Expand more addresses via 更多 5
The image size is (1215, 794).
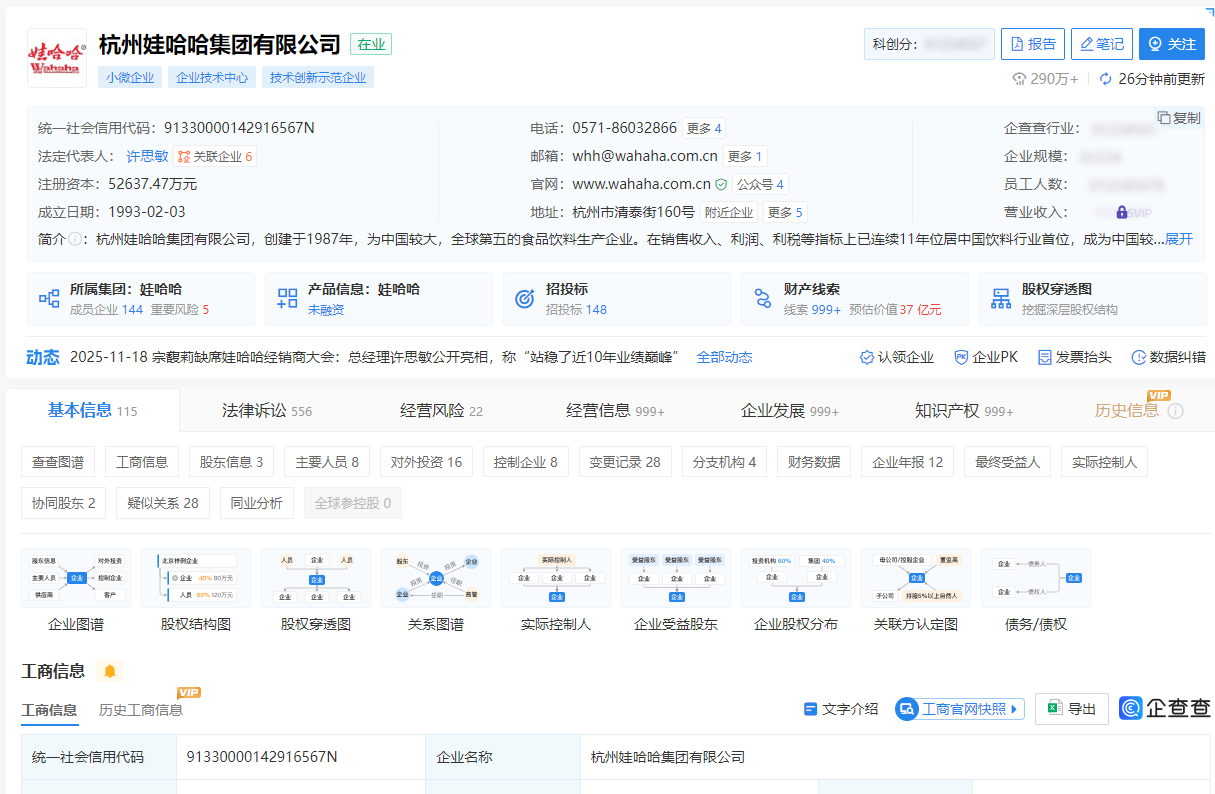tap(785, 212)
